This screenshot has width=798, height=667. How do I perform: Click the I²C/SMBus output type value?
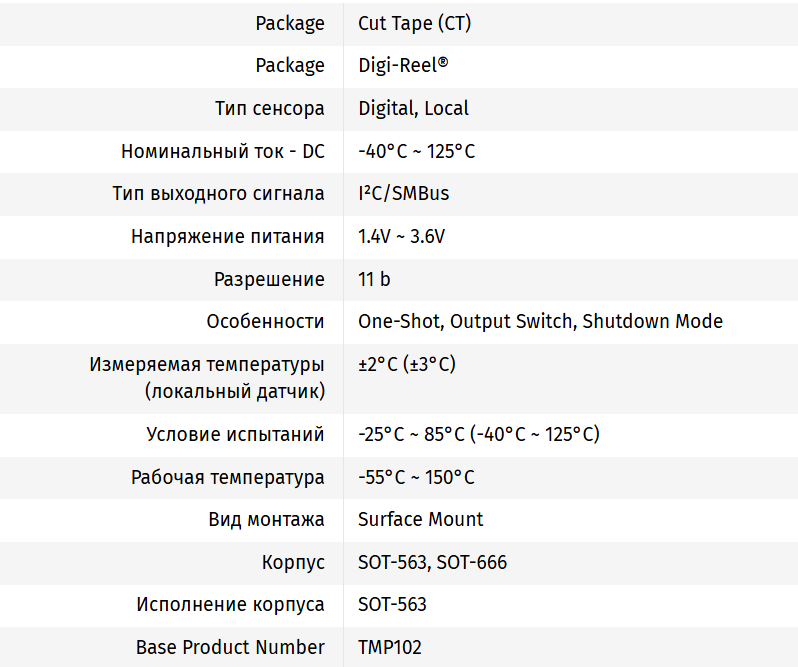(403, 193)
